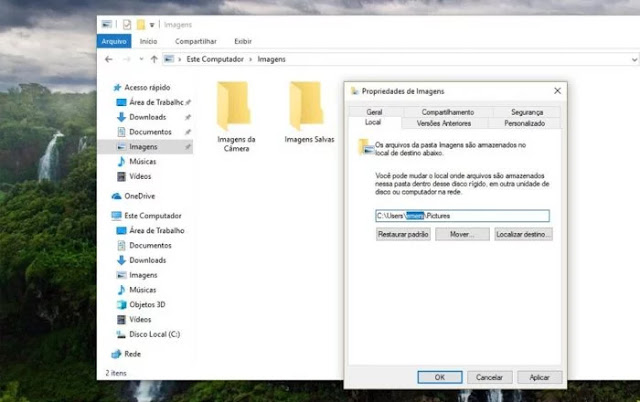Click the "2 itens" status bar text
This screenshot has height=402, width=640.
pyautogui.click(x=116, y=373)
